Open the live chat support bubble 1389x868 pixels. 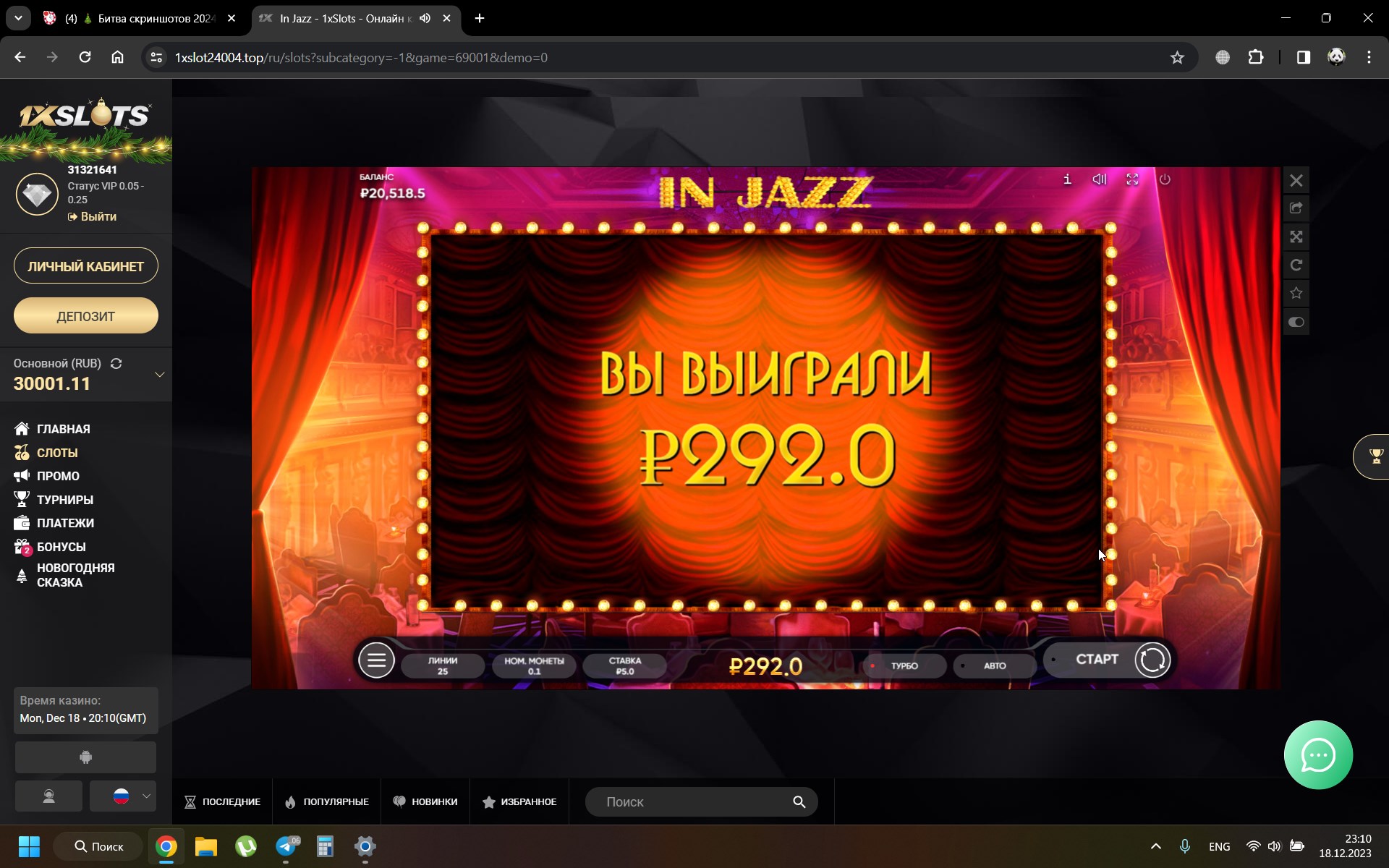coord(1318,755)
